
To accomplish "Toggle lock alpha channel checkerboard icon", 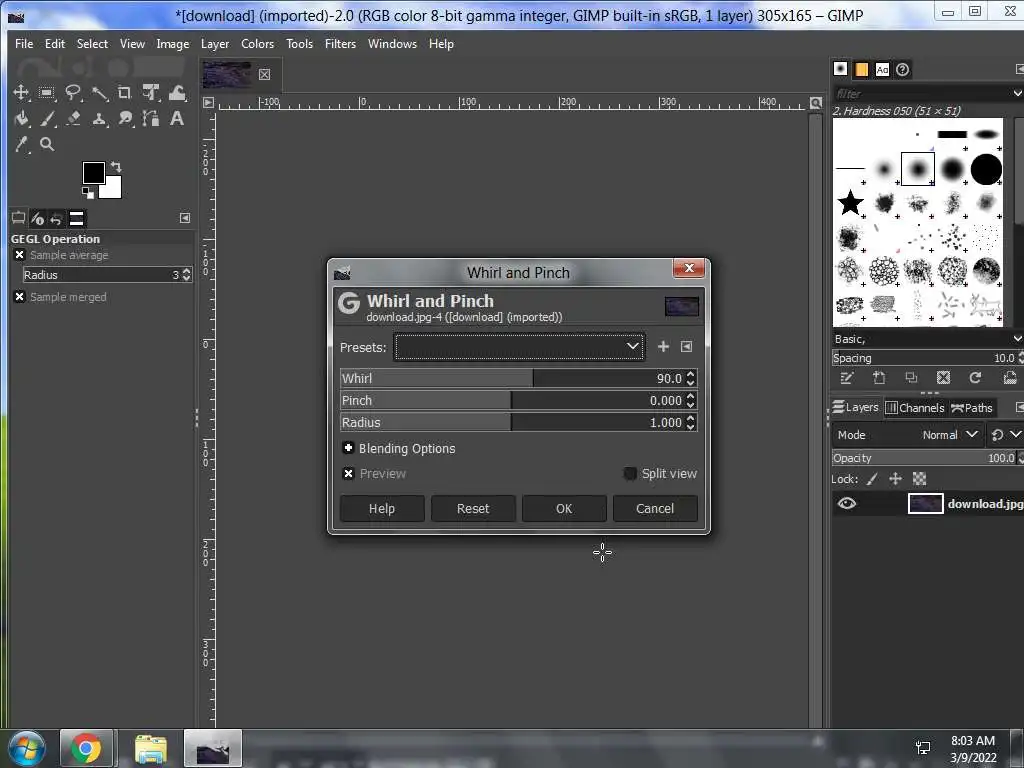I will [x=920, y=479].
